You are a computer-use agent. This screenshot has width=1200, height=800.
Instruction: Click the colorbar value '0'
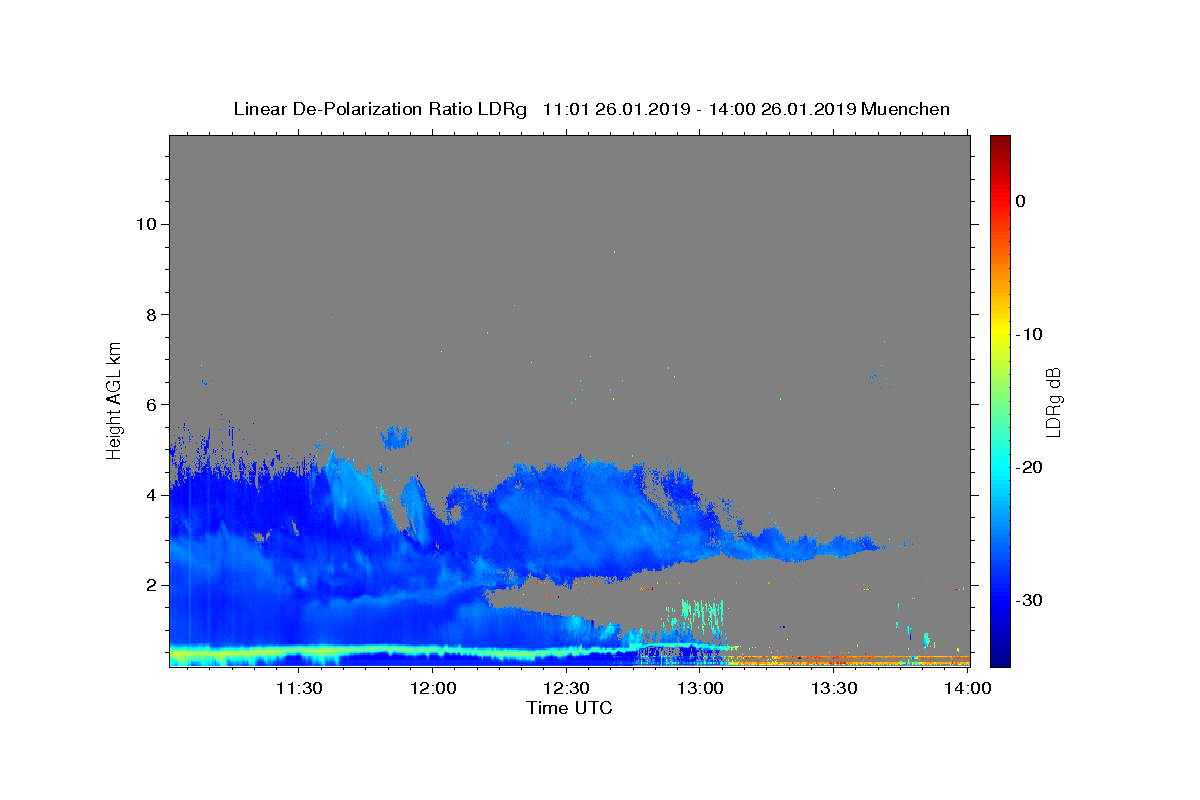[1020, 201]
